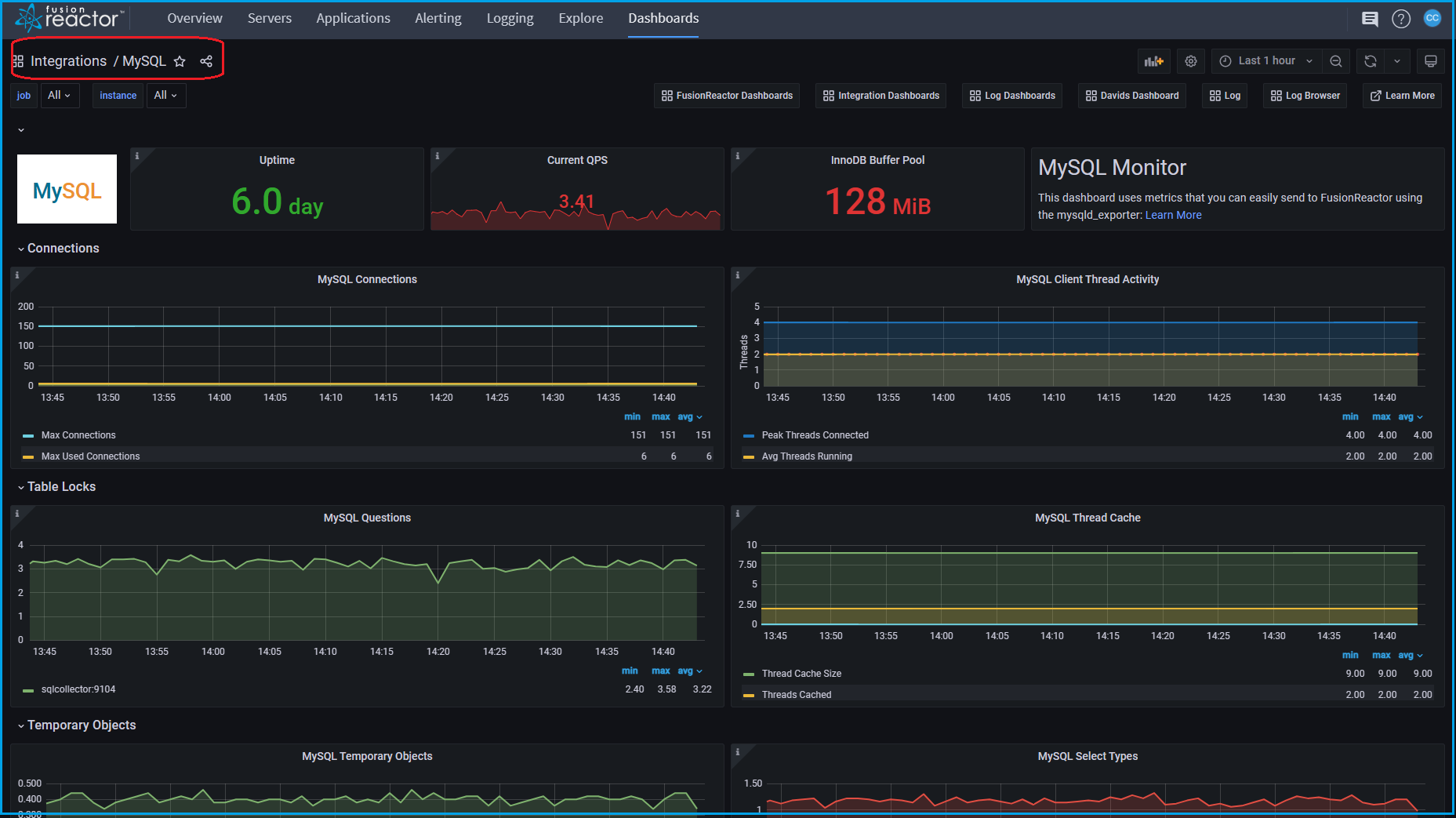
Task: Click the MySQL logo image
Action: click(67, 189)
